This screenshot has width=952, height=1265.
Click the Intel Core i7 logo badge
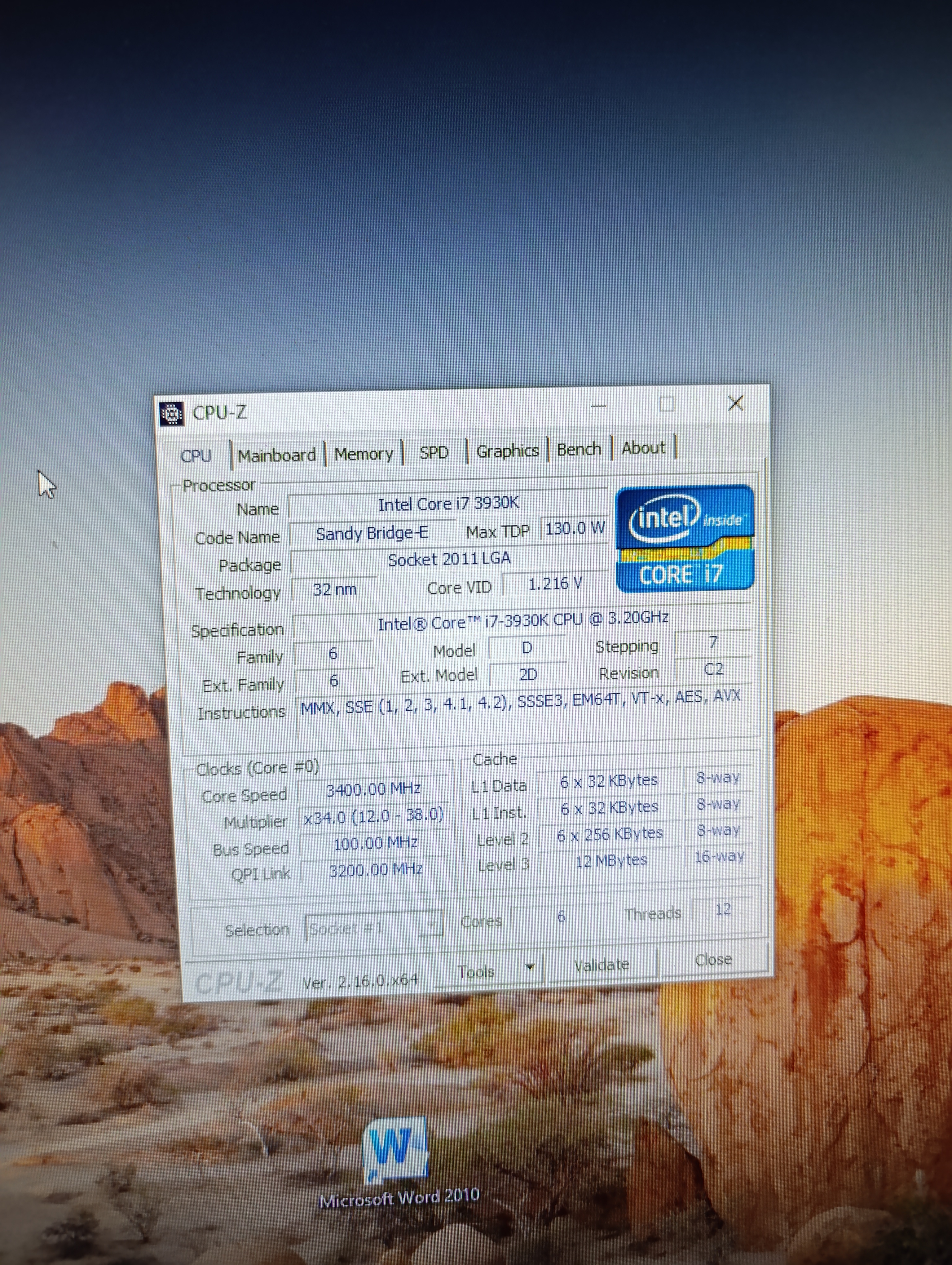(685, 538)
